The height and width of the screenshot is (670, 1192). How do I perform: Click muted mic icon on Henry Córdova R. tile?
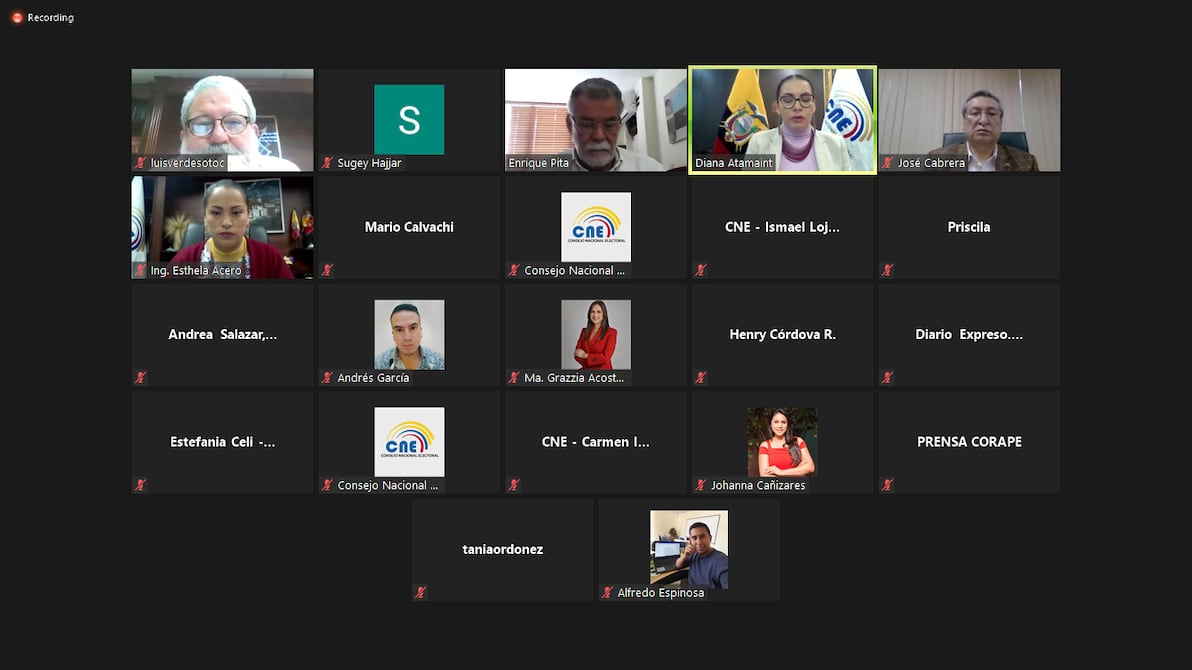pos(701,378)
